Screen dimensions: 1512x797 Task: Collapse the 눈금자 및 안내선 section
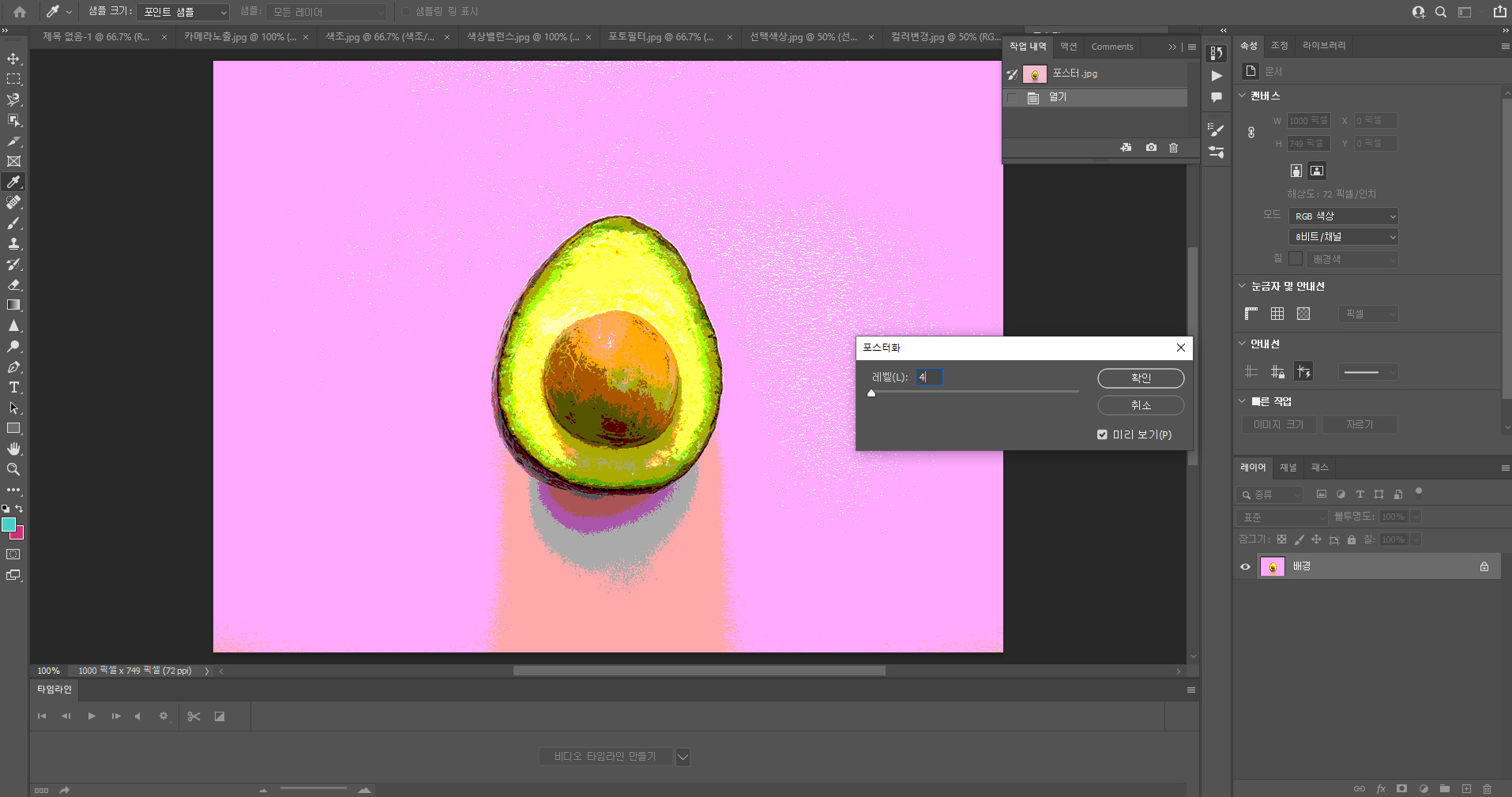(x=1242, y=286)
